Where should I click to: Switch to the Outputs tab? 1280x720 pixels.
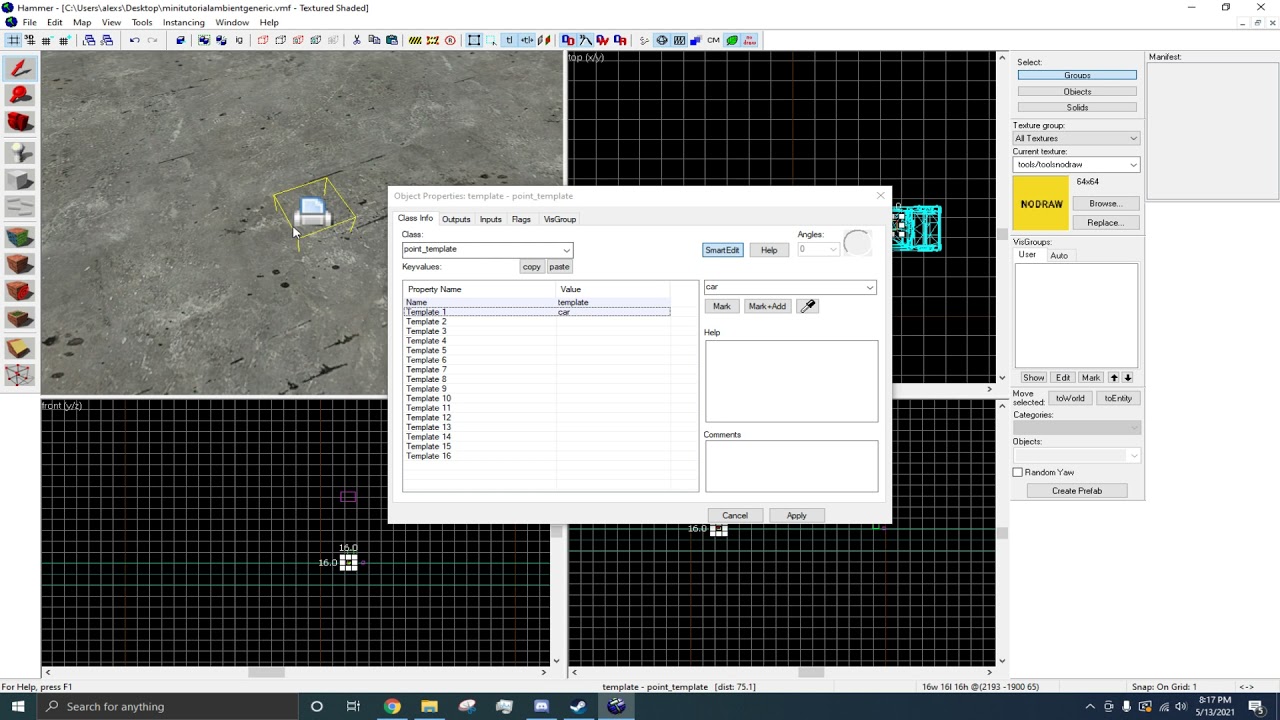coord(456,219)
